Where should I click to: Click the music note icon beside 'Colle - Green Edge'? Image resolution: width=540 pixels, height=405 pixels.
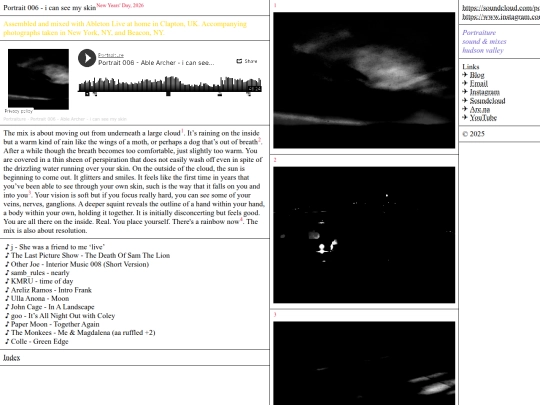point(7,341)
